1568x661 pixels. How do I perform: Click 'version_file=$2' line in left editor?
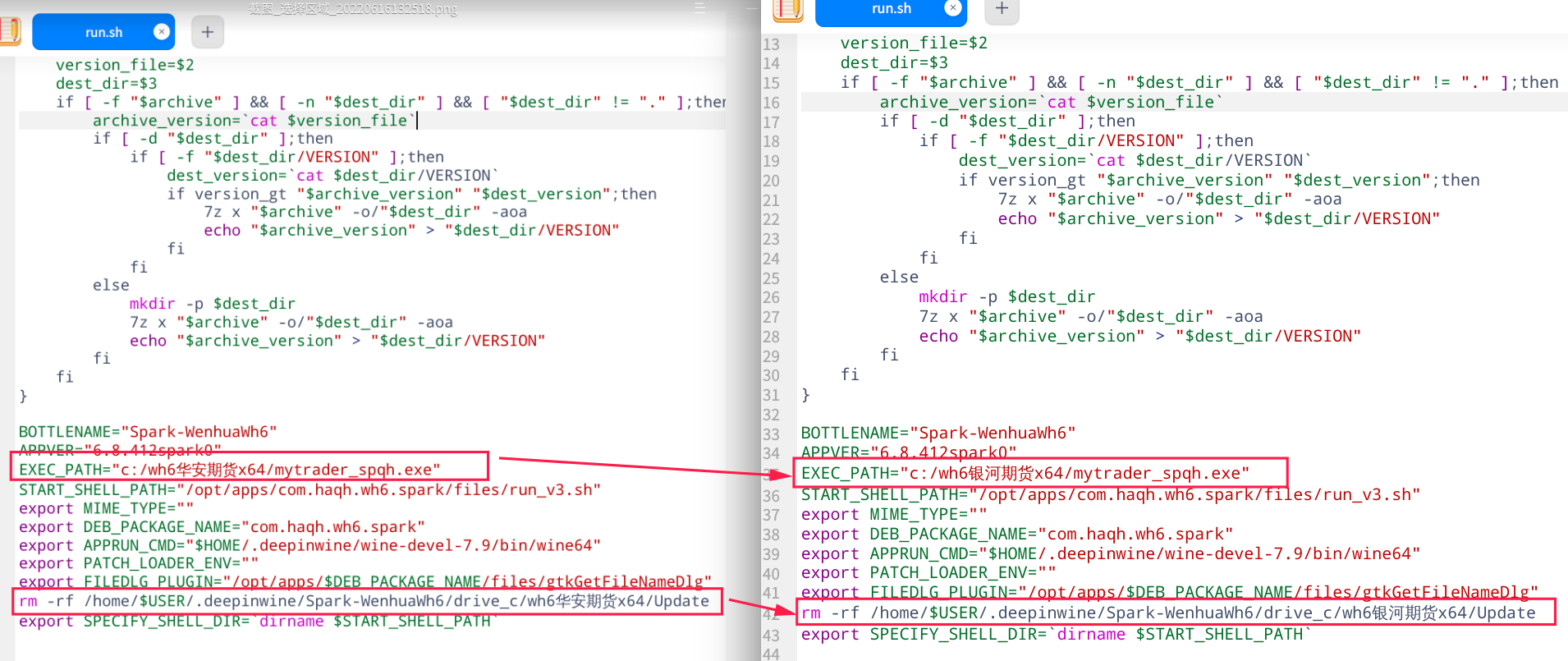[125, 65]
